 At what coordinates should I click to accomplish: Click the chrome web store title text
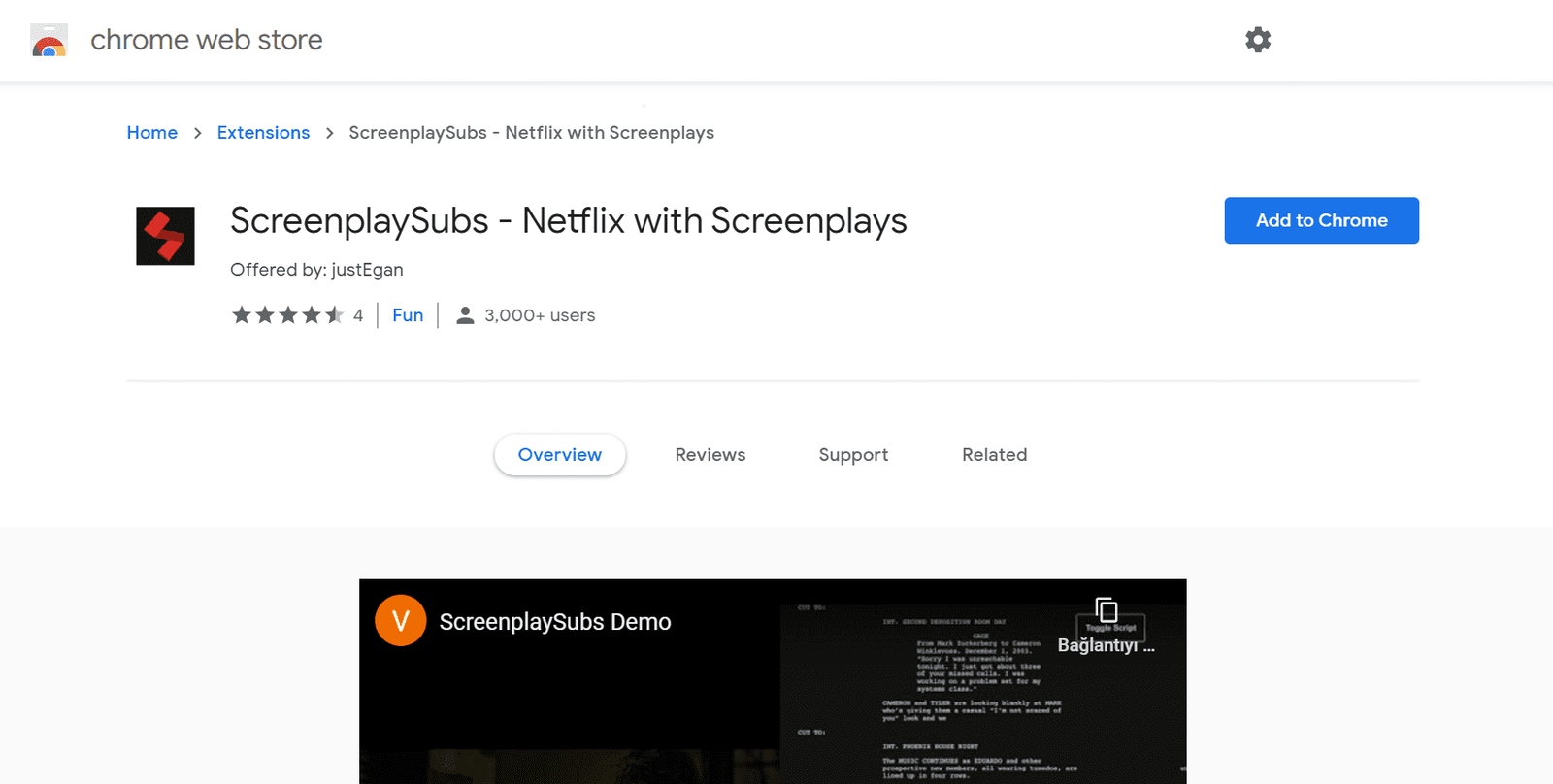[x=207, y=40]
